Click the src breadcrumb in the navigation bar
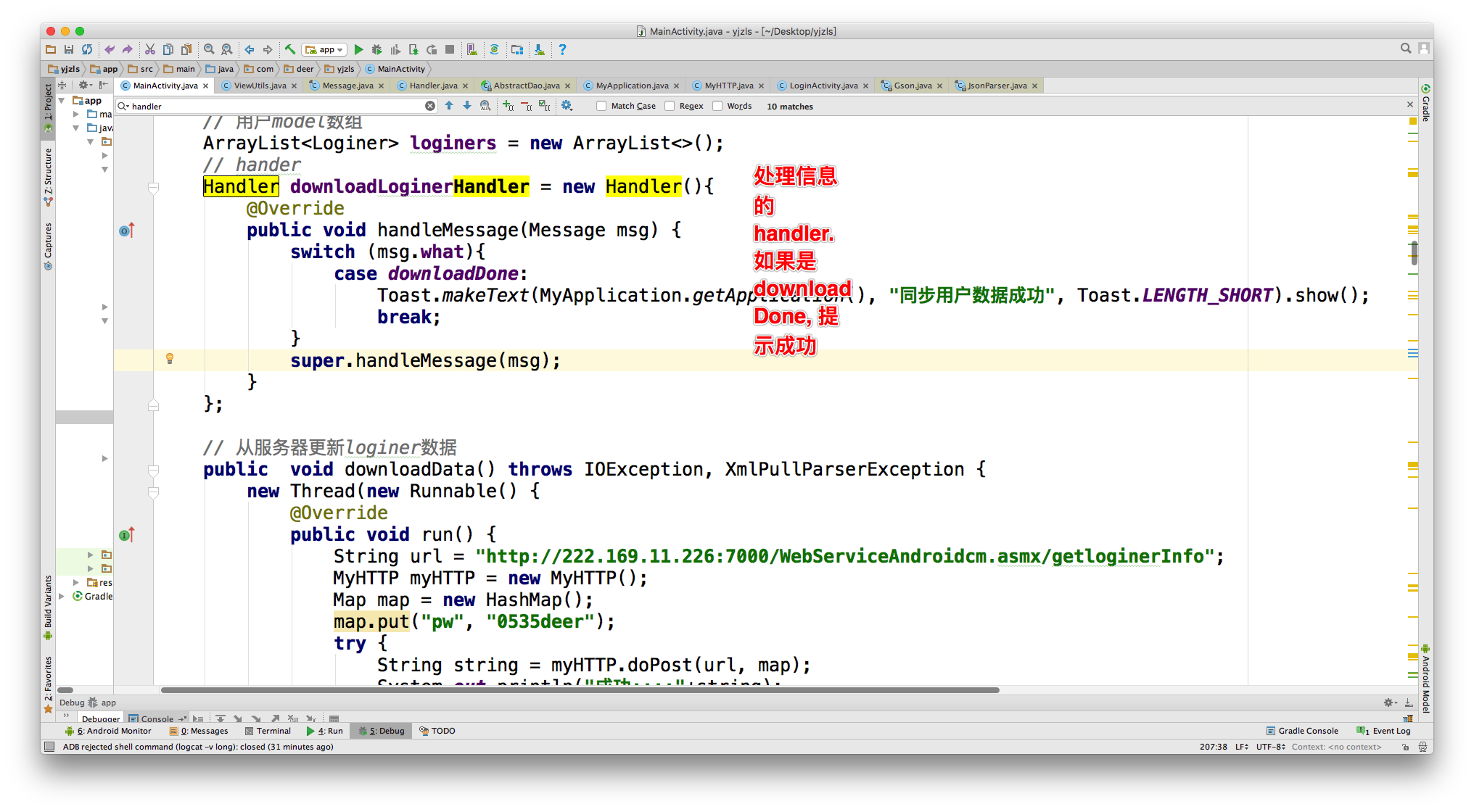The width and height of the screenshot is (1474, 812). point(141,69)
